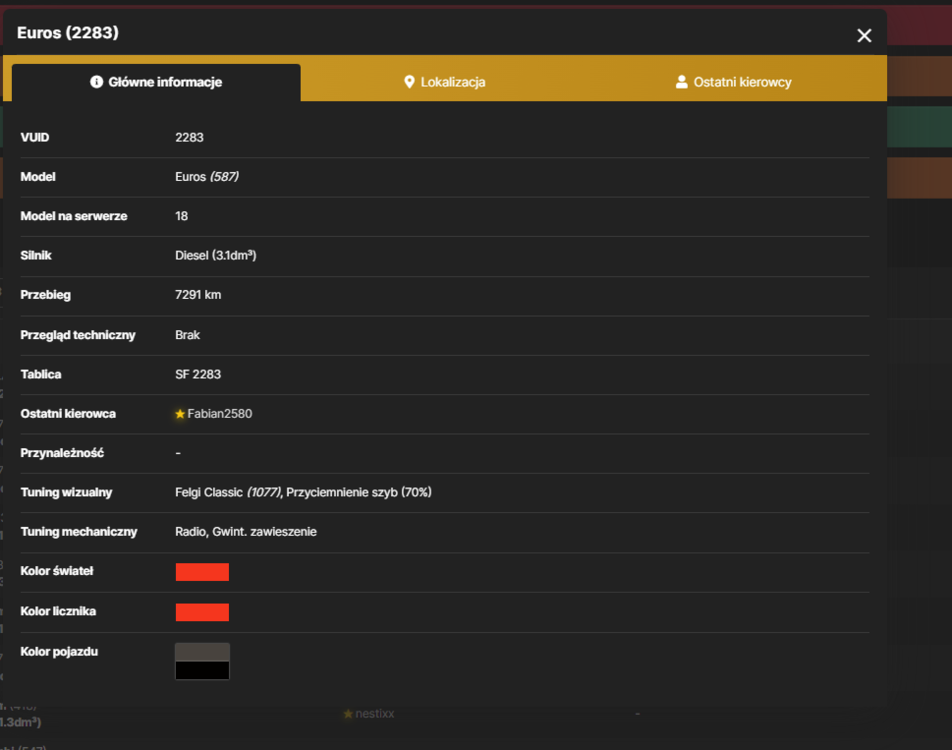Screen dimensions: 952x750
Task: Click the nestixx username below the dialog
Action: click(x=375, y=714)
